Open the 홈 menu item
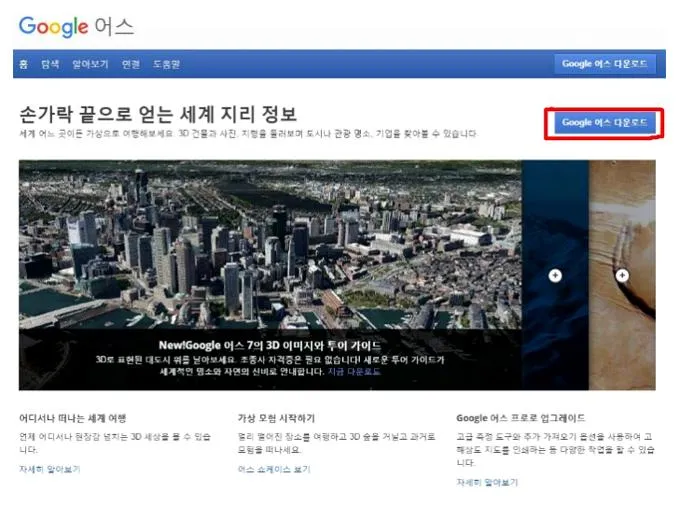The width and height of the screenshot is (679, 506). pyautogui.click(x=23, y=64)
